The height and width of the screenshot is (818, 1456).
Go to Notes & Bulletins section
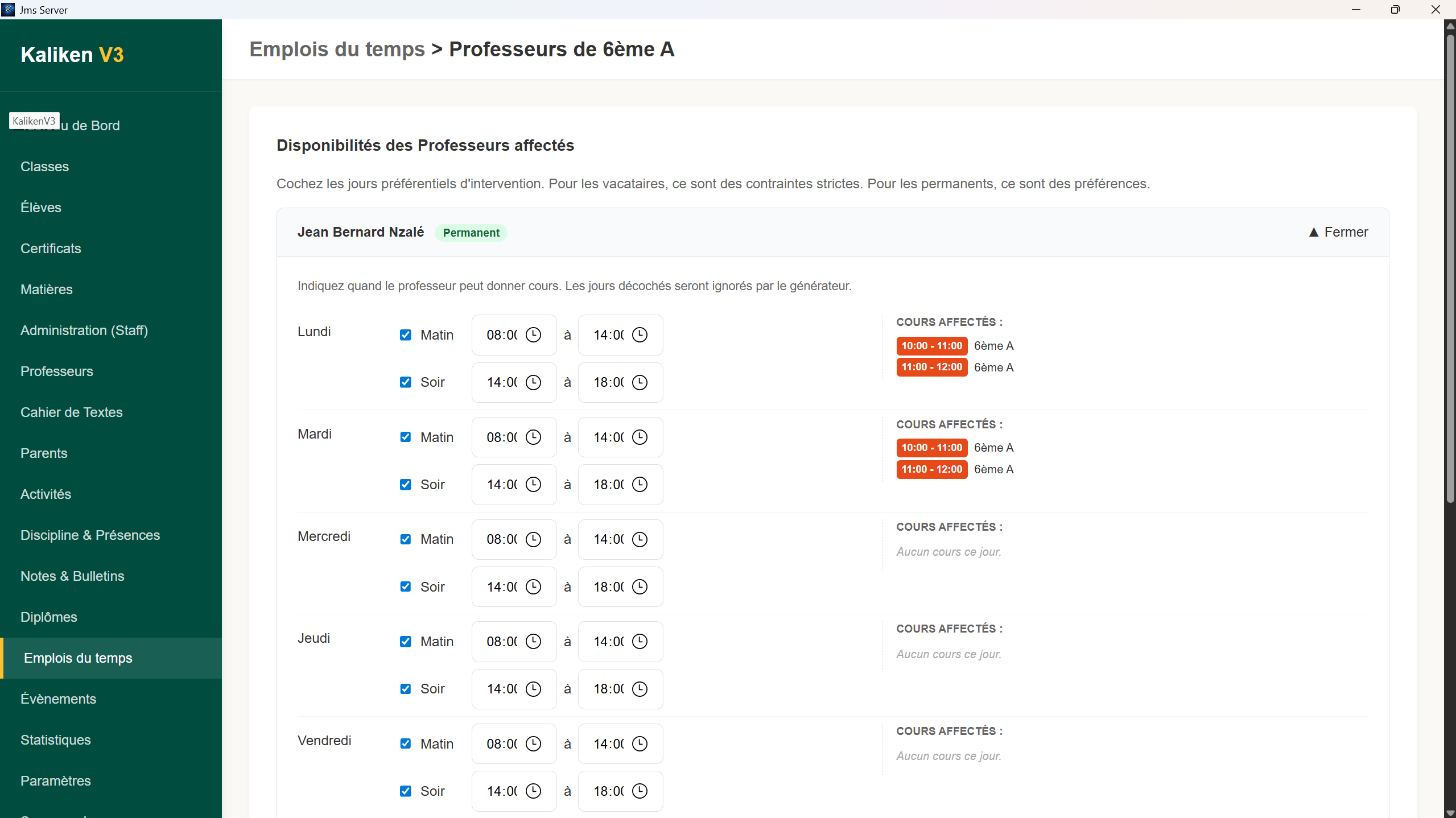[x=72, y=576]
